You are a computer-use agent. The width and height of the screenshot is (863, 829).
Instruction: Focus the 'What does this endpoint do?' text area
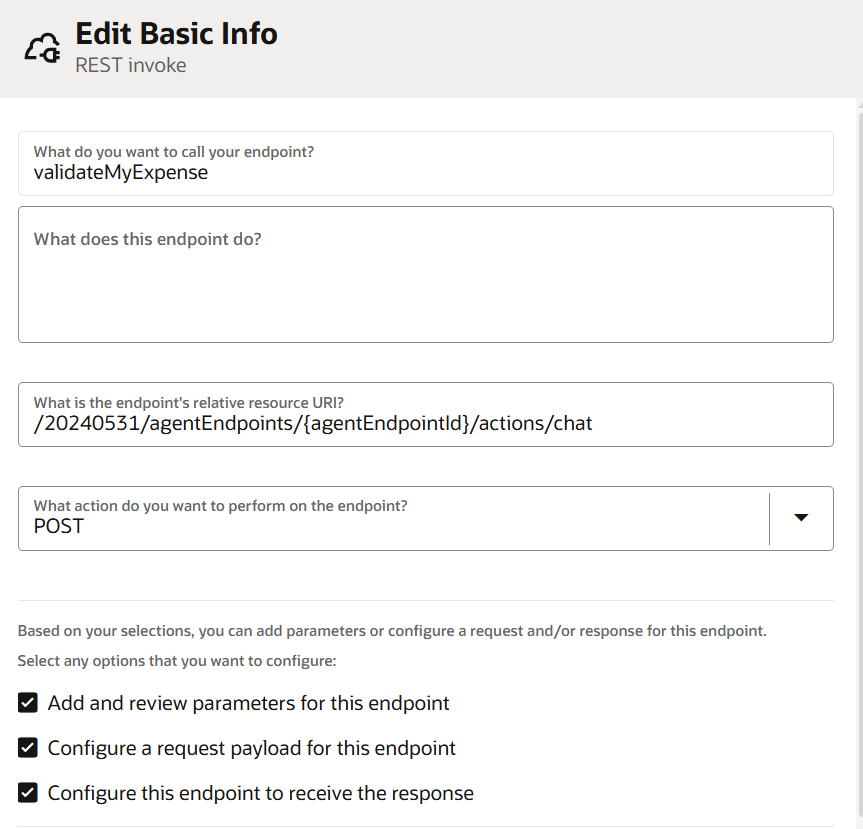[x=425, y=275]
